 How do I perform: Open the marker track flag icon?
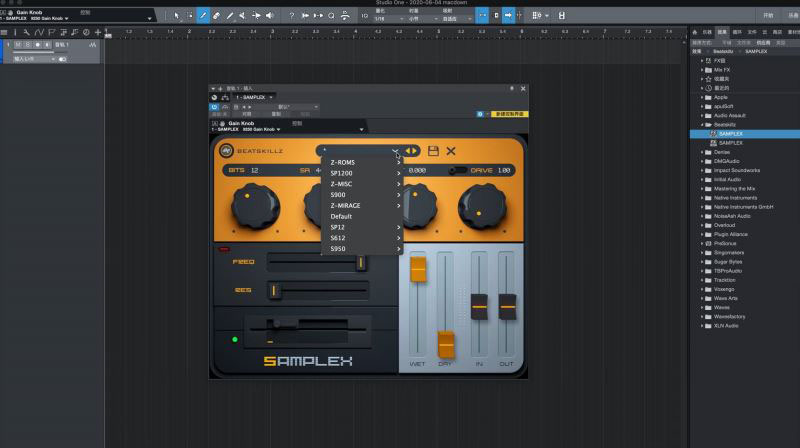(x=52, y=32)
